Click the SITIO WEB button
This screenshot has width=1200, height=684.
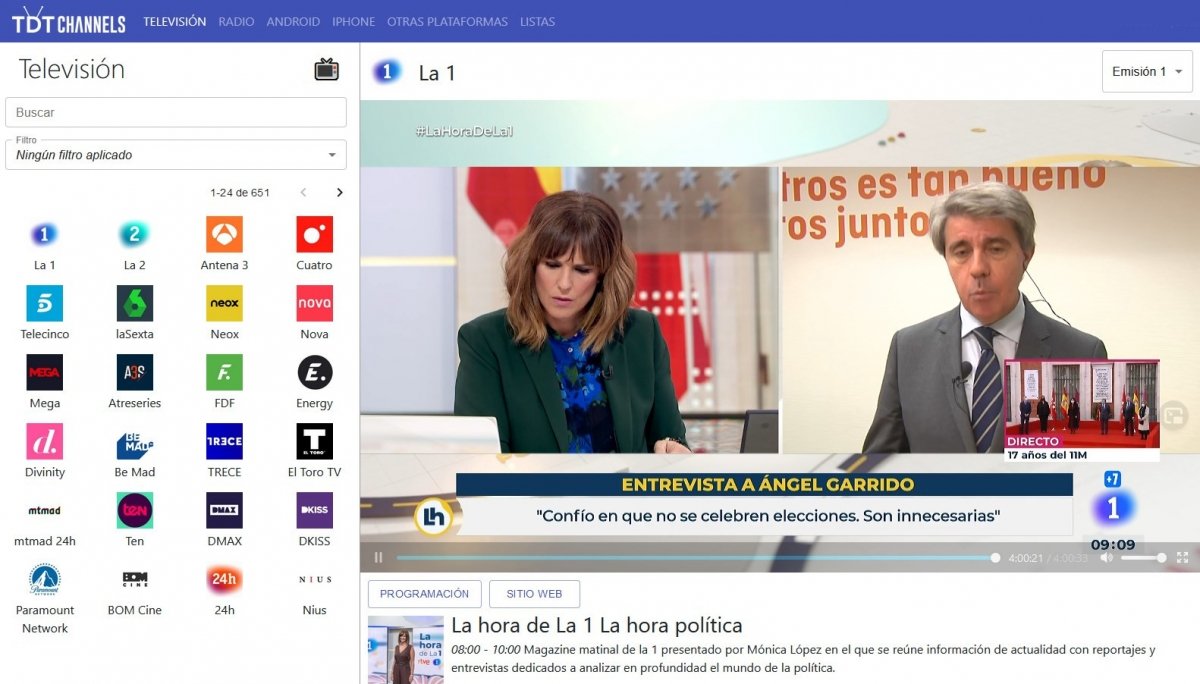(x=534, y=594)
